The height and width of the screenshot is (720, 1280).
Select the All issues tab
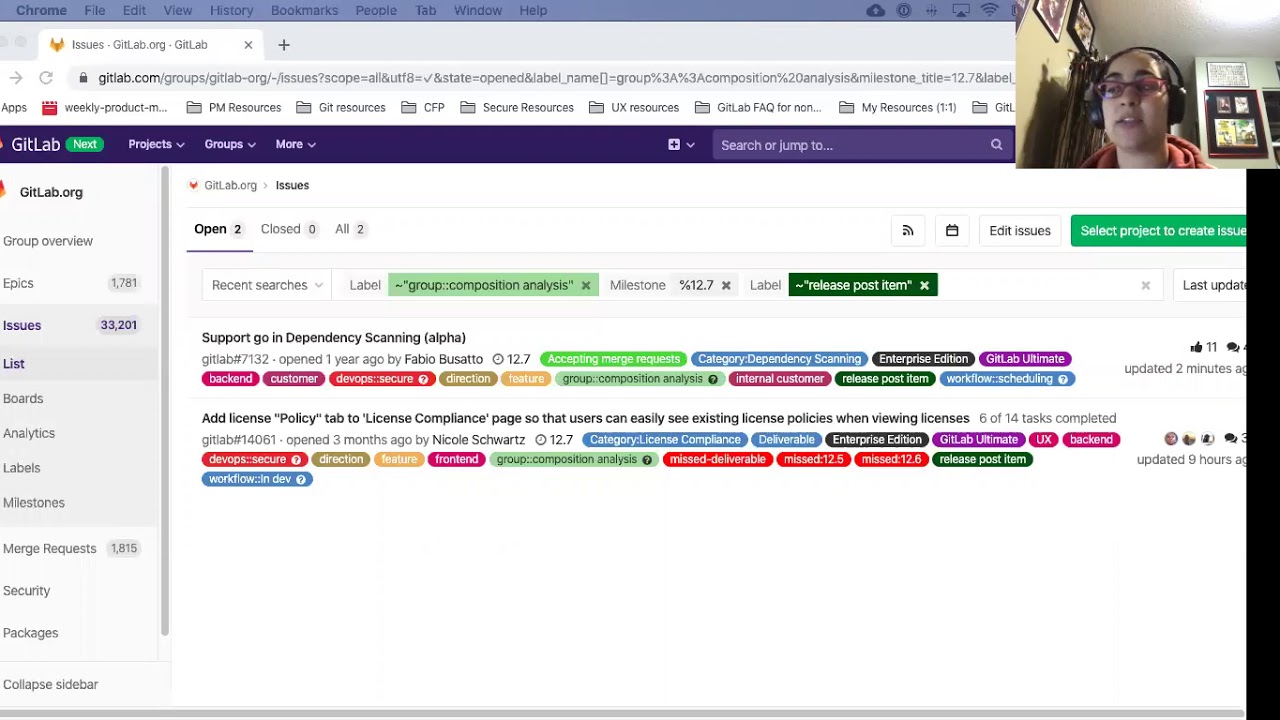pos(350,230)
